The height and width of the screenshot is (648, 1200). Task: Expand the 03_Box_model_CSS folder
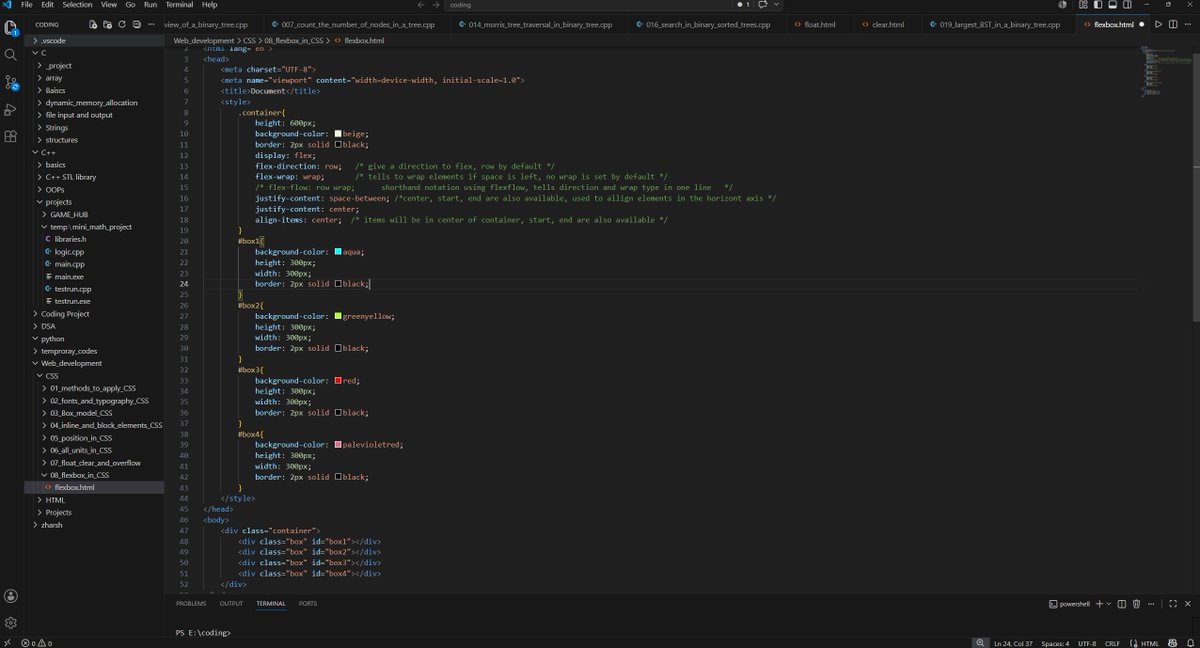click(x=94, y=413)
